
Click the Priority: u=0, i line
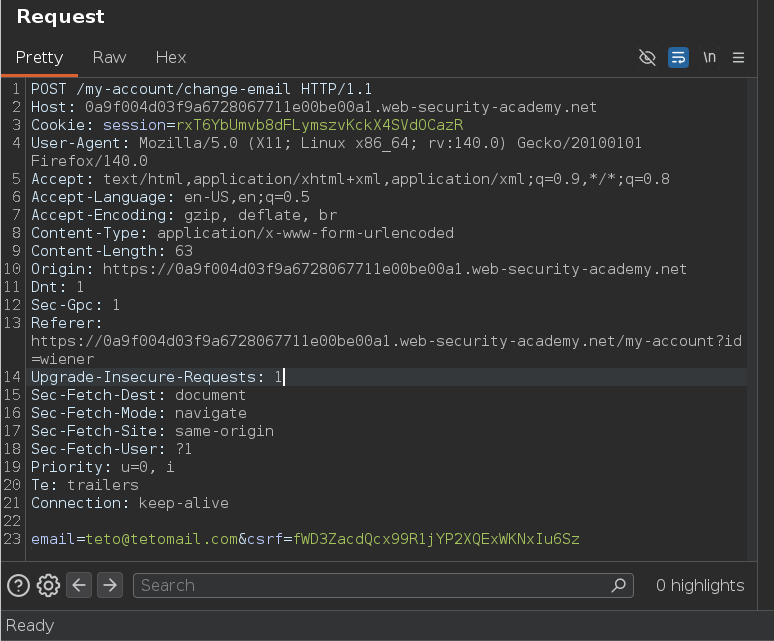point(103,467)
